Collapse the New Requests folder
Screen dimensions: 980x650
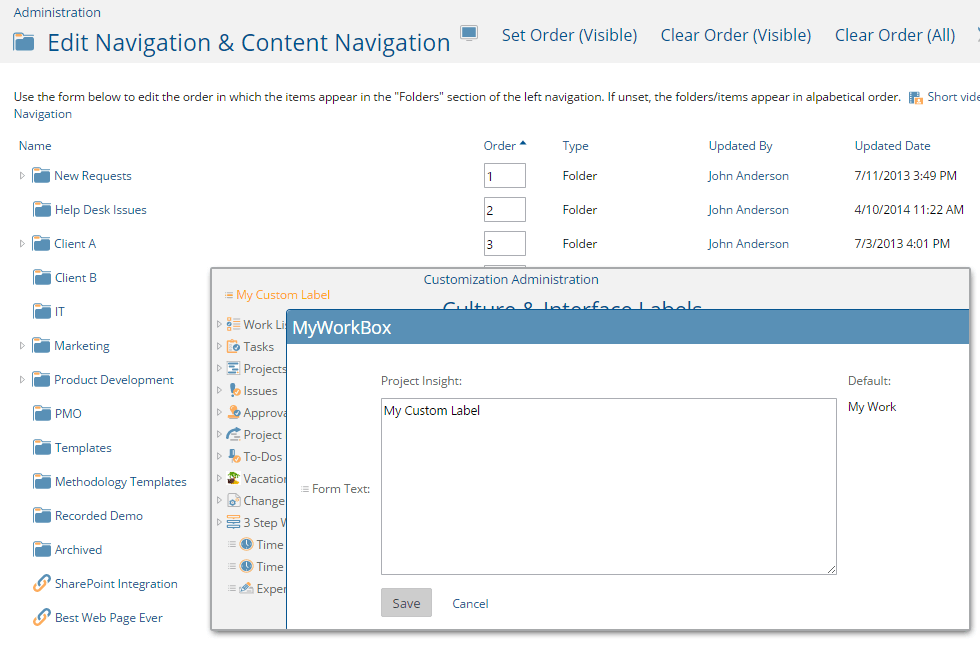(x=20, y=175)
